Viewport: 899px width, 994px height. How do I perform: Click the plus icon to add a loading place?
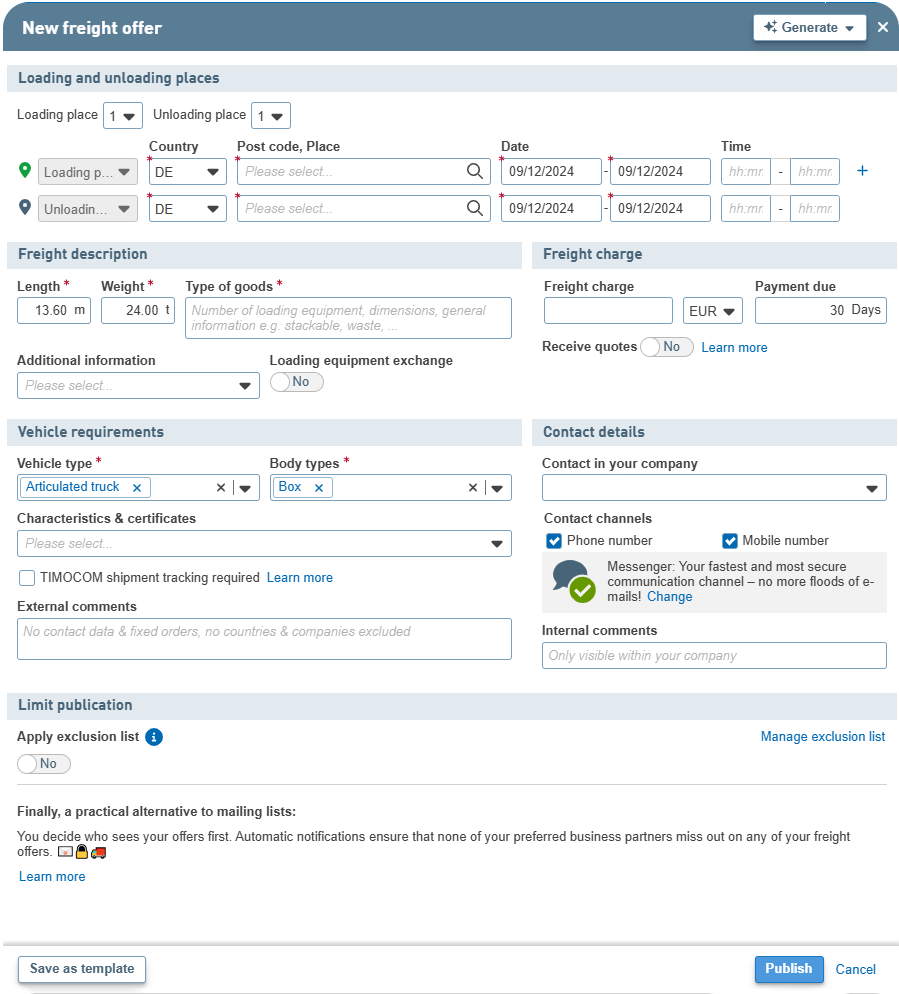862,171
